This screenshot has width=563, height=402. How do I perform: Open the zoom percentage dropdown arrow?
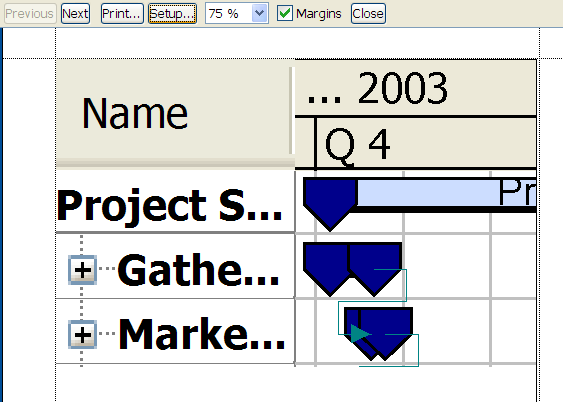[260, 14]
